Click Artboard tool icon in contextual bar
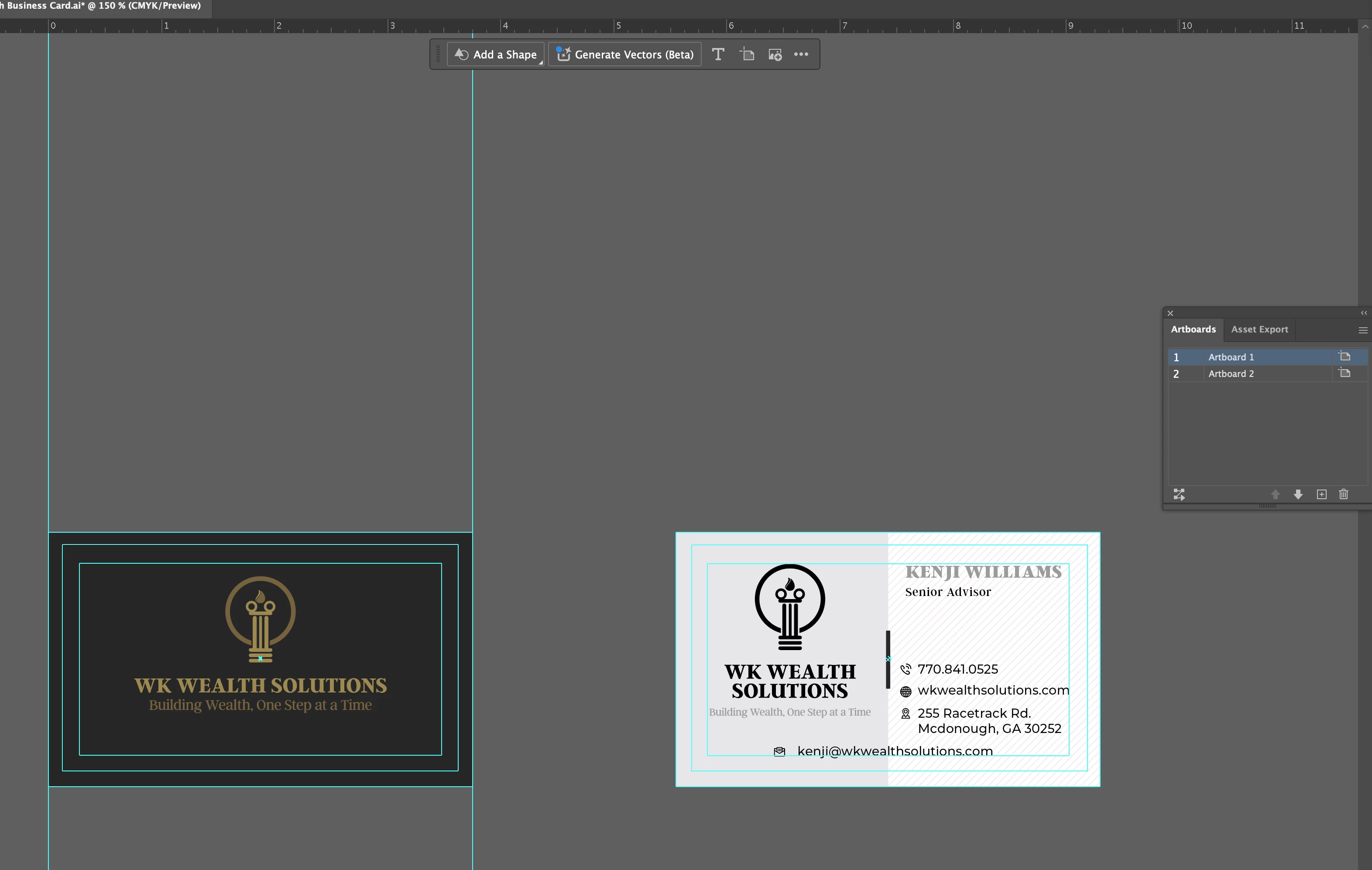1372x870 pixels. pyautogui.click(x=747, y=55)
